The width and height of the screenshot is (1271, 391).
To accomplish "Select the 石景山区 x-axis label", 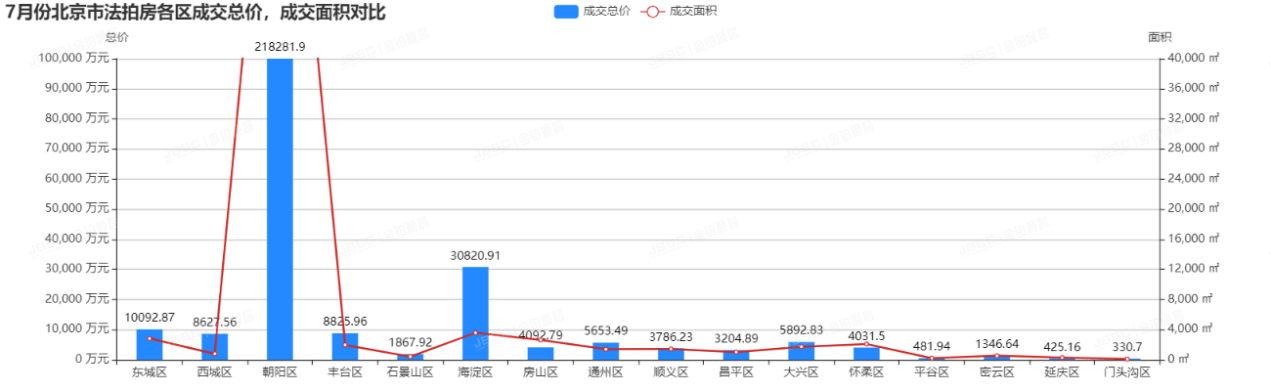I will tap(410, 372).
